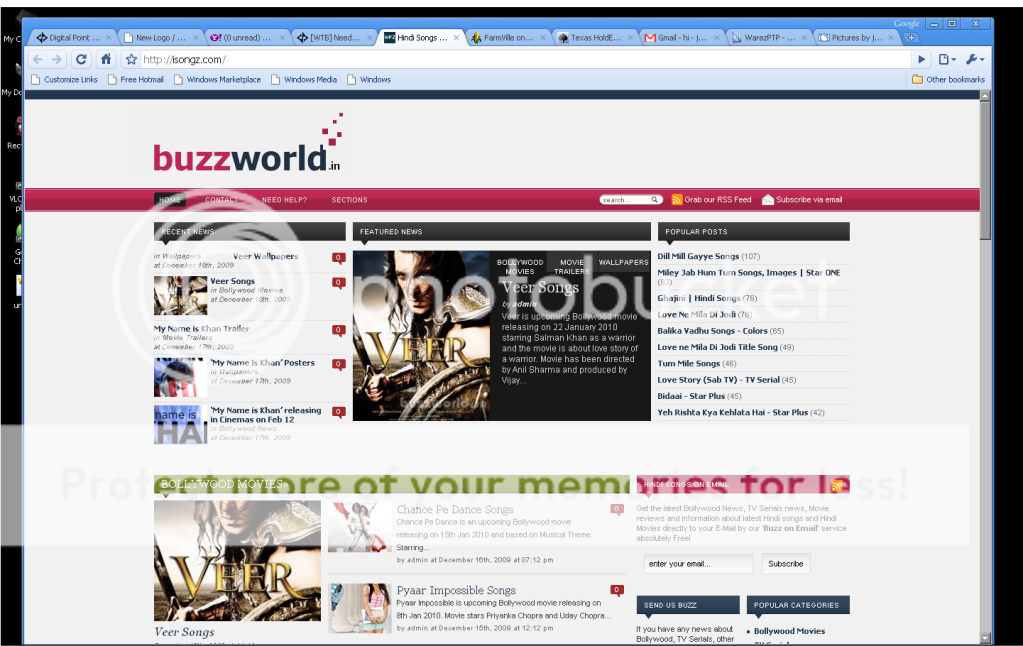
Task: Click the Go arrow beside the address bar
Action: click(921, 59)
